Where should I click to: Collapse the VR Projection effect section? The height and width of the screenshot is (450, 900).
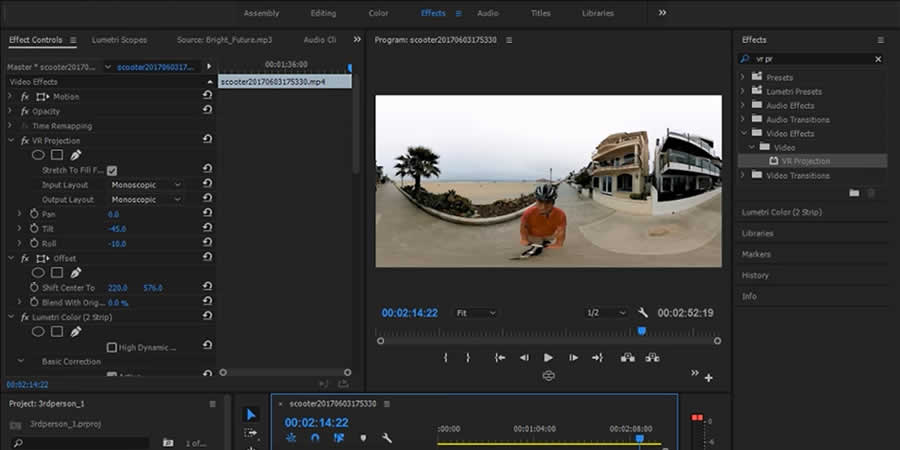11,140
